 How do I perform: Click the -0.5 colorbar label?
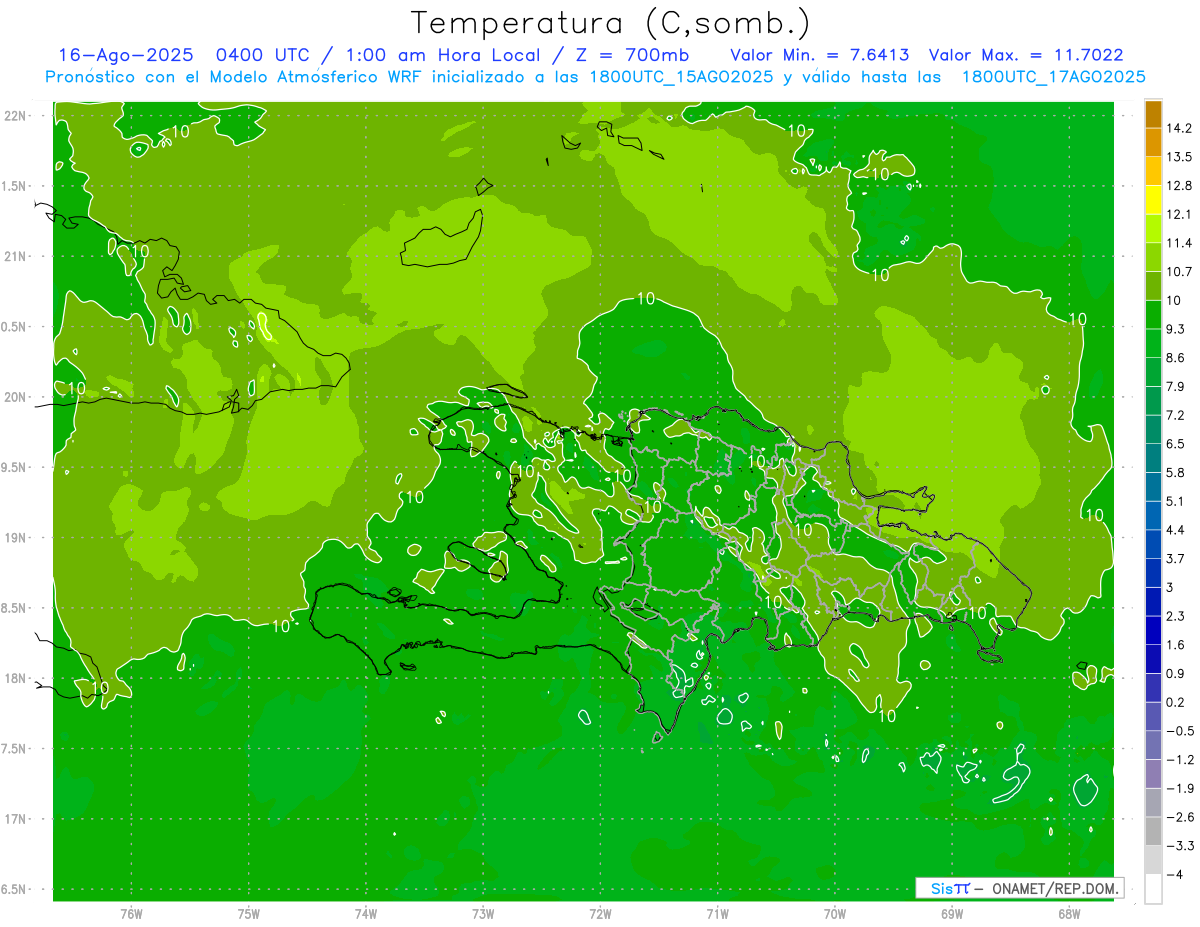click(x=1180, y=731)
